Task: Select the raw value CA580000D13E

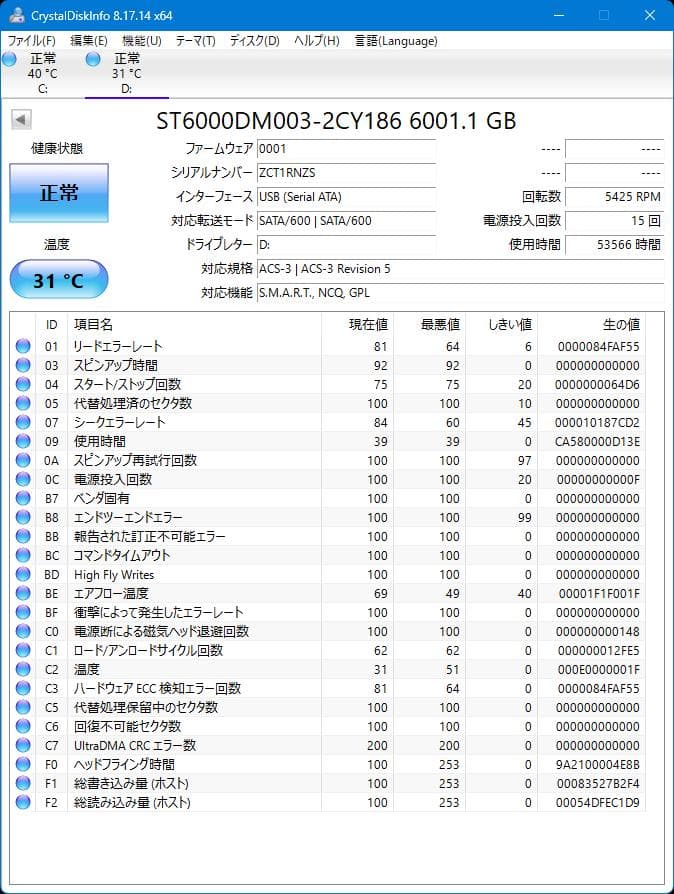Action: (x=597, y=442)
